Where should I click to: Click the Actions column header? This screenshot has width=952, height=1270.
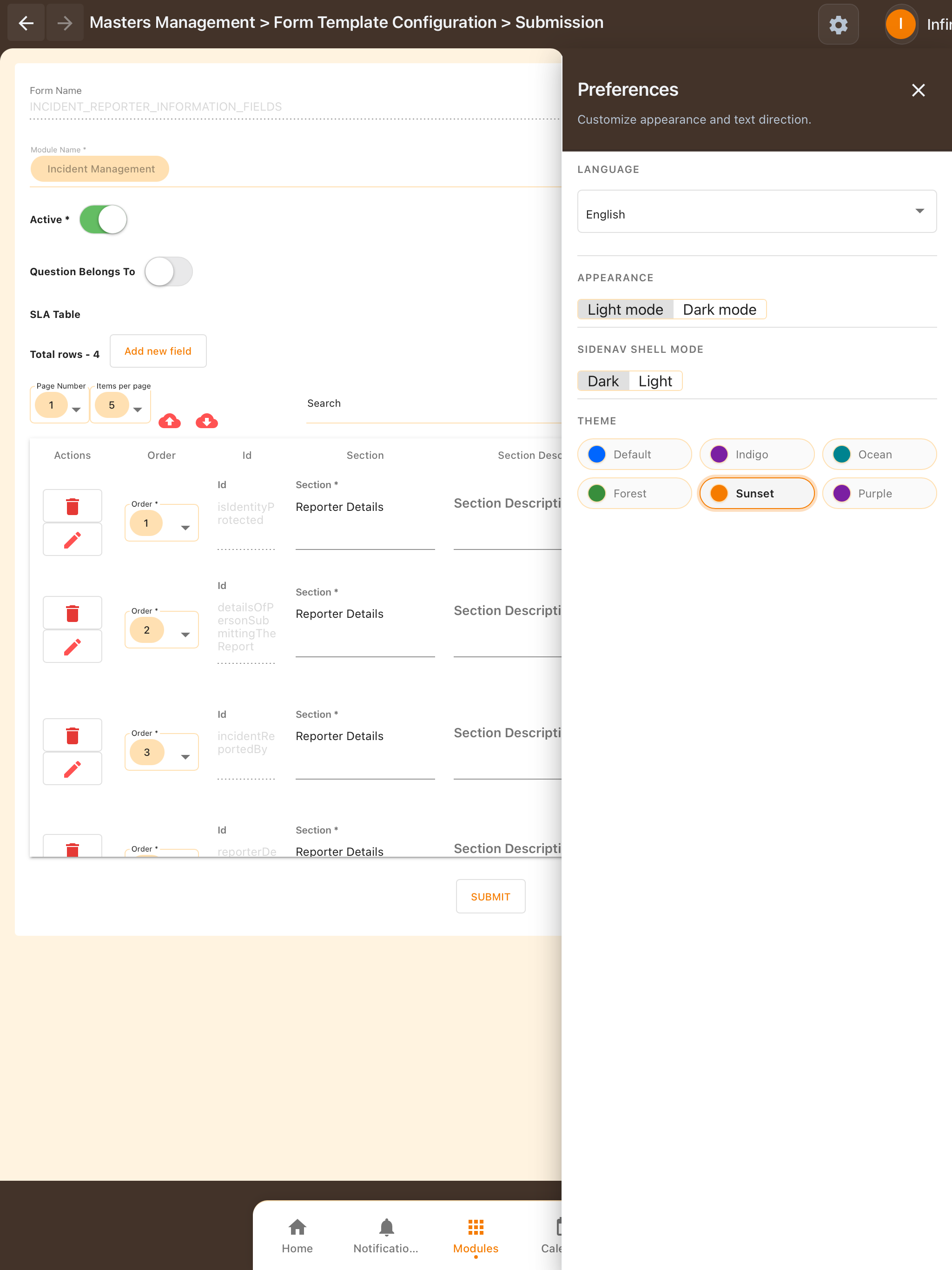pyautogui.click(x=73, y=455)
